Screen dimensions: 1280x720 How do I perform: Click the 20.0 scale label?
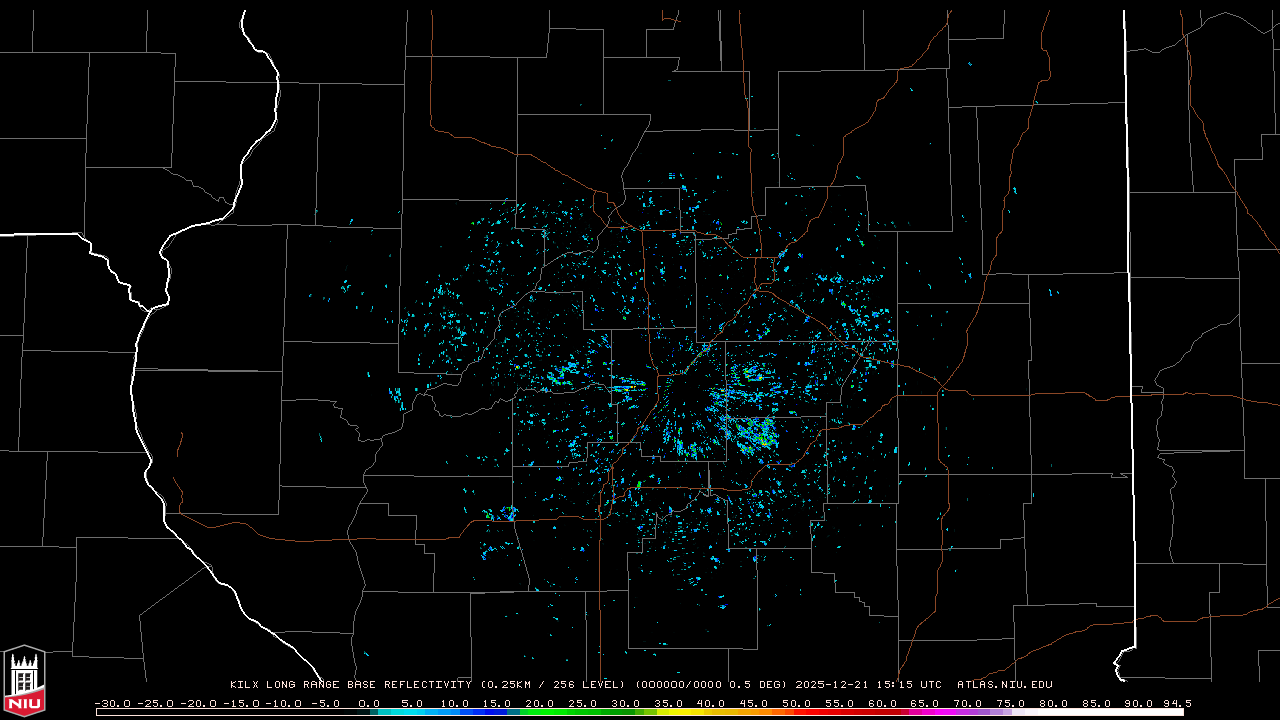coord(541,703)
